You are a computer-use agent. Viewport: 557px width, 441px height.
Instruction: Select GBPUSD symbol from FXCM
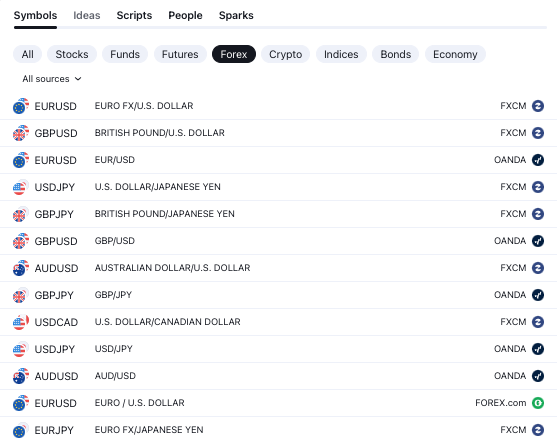pos(56,133)
